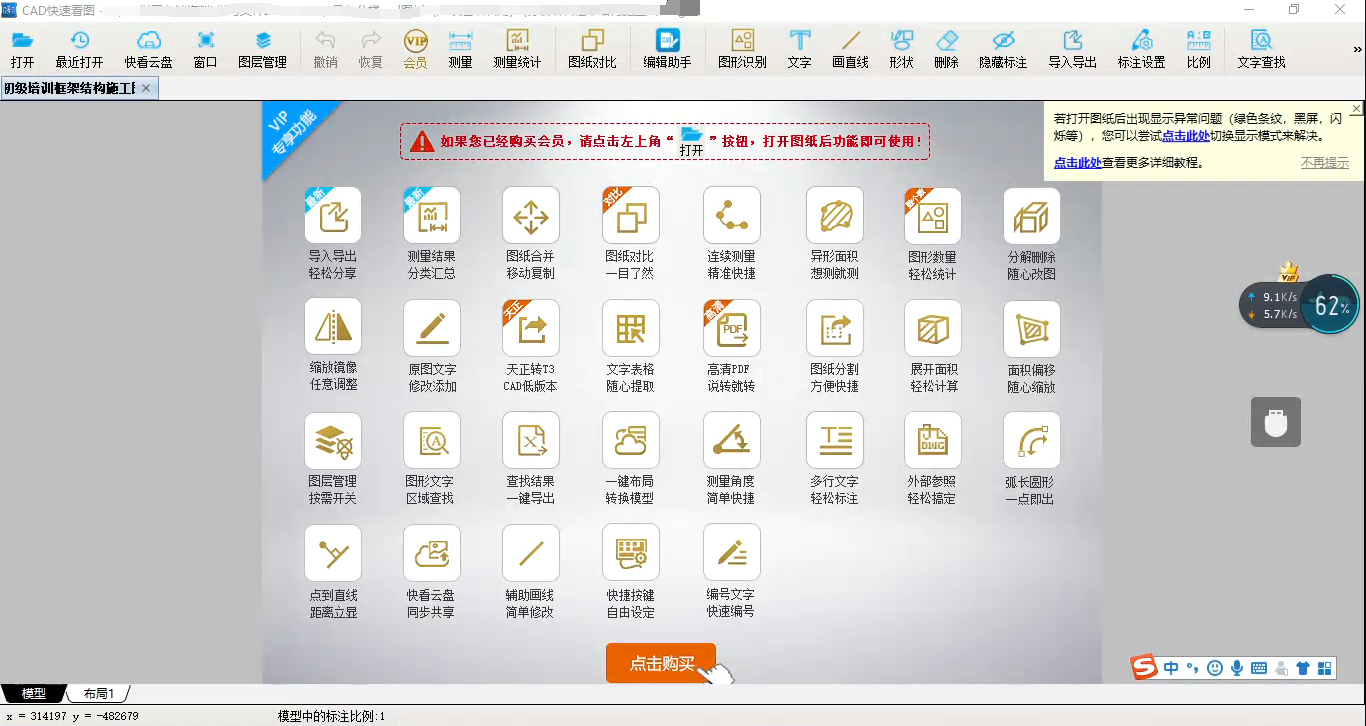Click the 查找结果 一键导出 feature card
The image size is (1366, 726).
click(x=531, y=459)
